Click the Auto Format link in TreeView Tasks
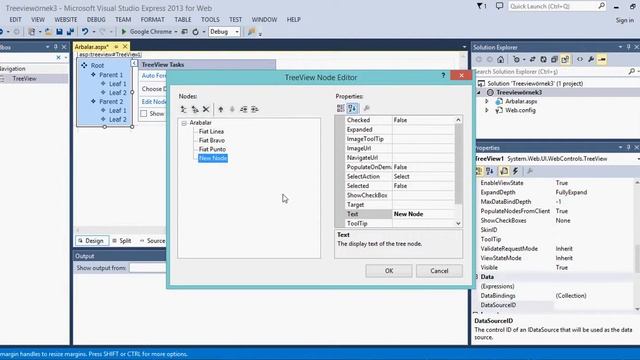 click(x=154, y=76)
